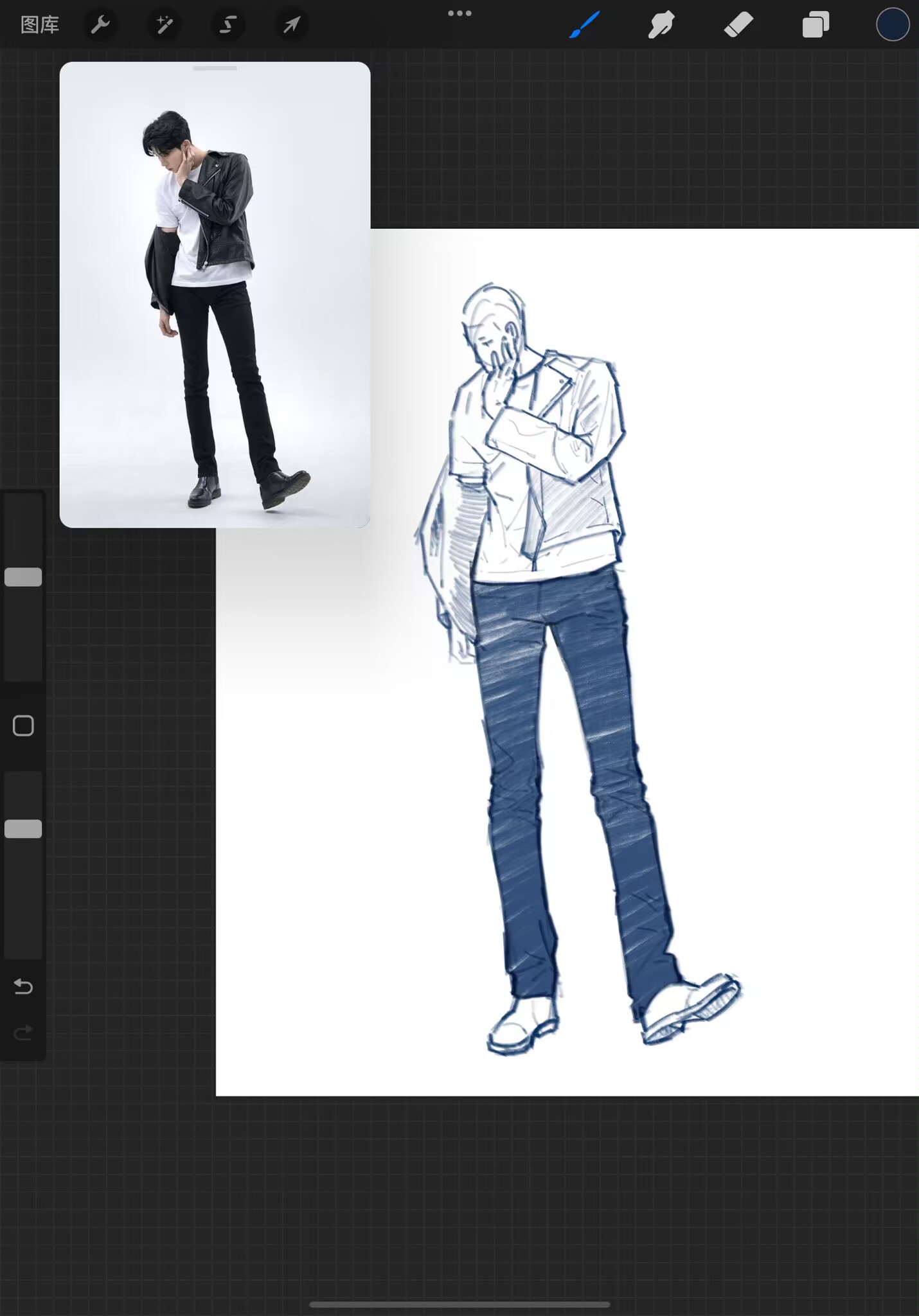The image size is (919, 1316).
Task: Undo the last stroke
Action: coord(23,986)
